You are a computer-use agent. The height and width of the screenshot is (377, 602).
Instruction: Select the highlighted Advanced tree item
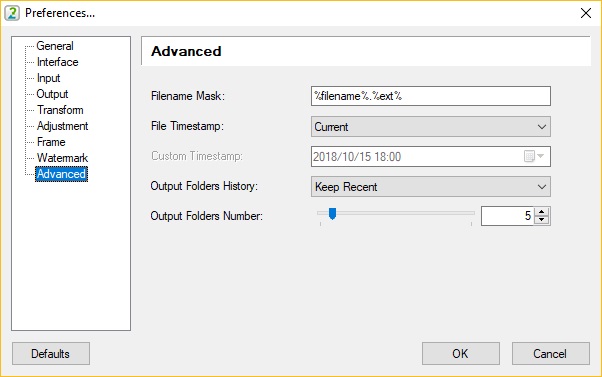pyautogui.click(x=61, y=174)
